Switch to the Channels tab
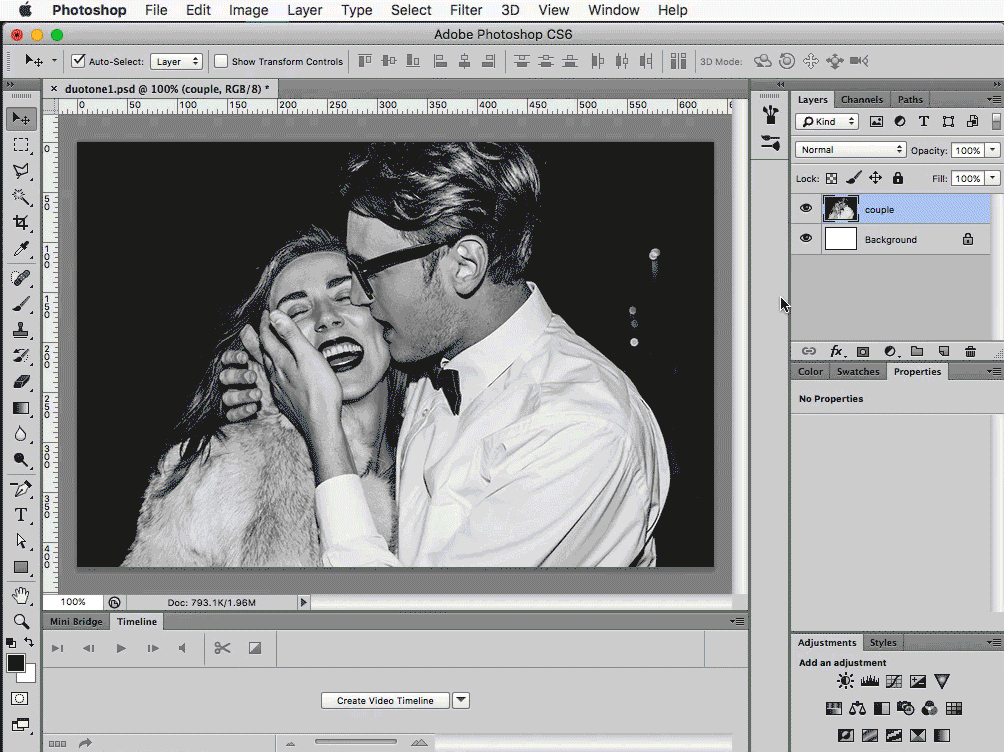 point(861,99)
